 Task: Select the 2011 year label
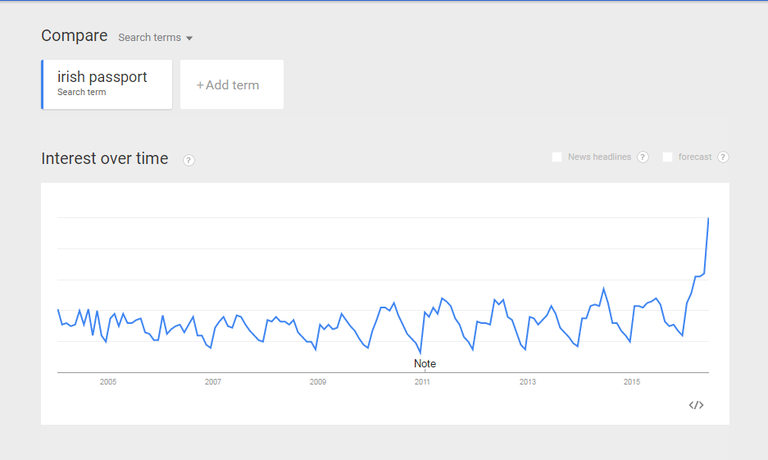[x=423, y=382]
